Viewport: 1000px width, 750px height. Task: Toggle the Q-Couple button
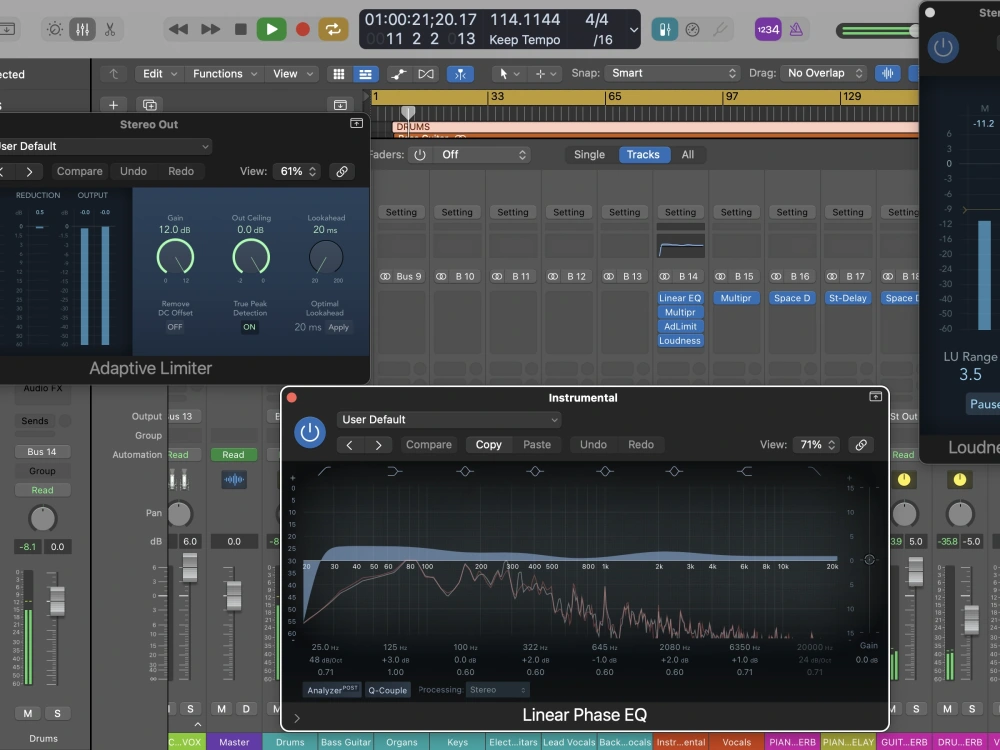[387, 690]
